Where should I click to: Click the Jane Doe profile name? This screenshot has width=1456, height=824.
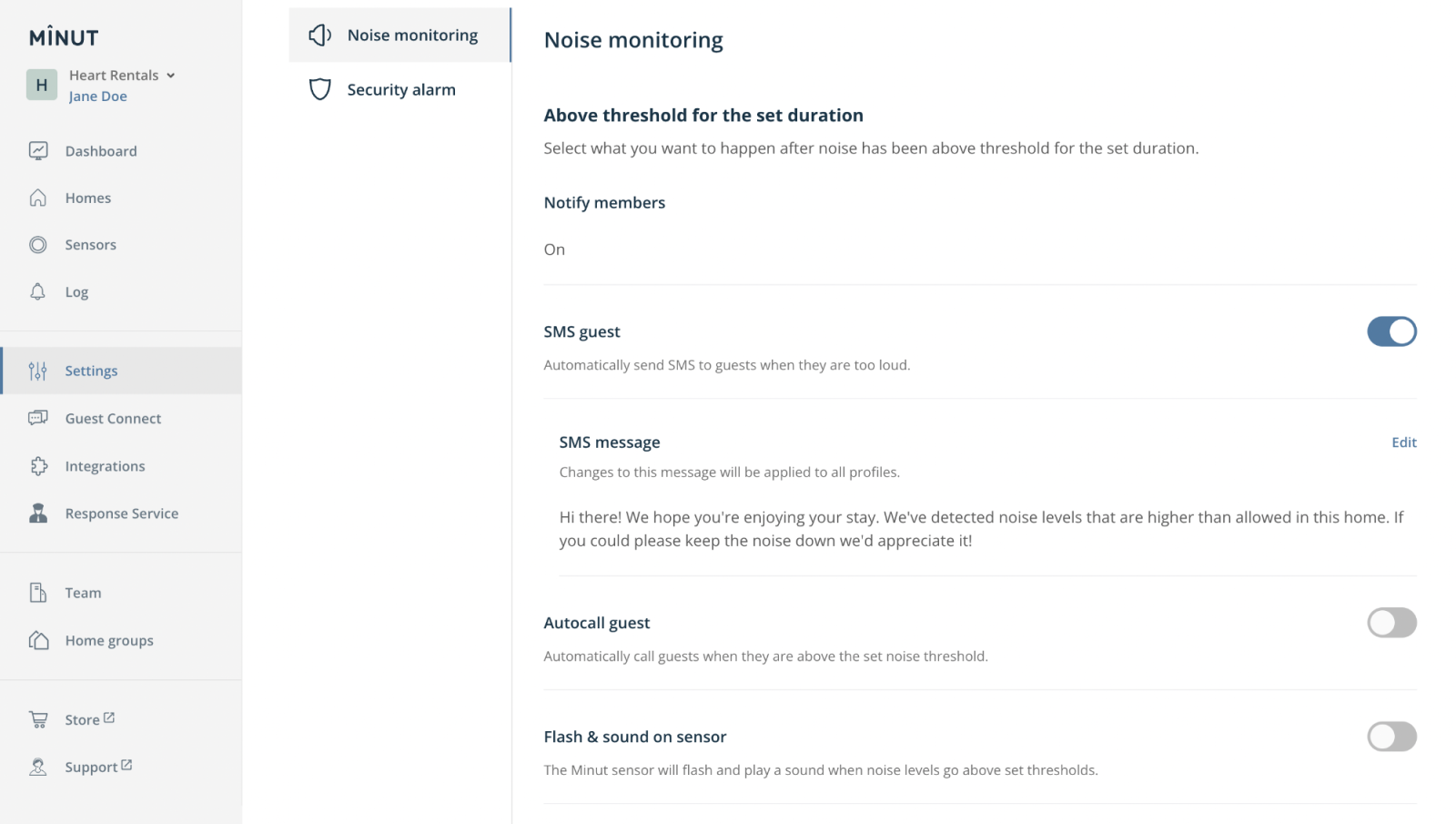click(x=98, y=97)
